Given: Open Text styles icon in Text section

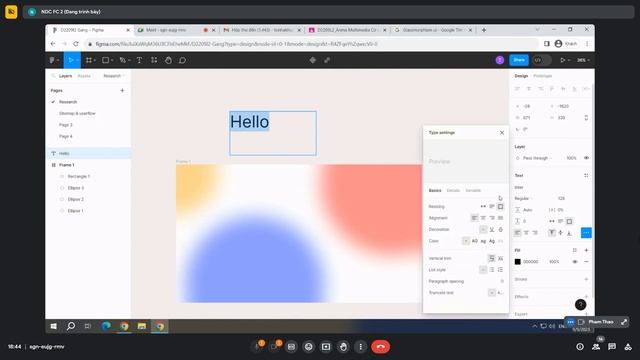Looking at the screenshot, I should click(586, 175).
